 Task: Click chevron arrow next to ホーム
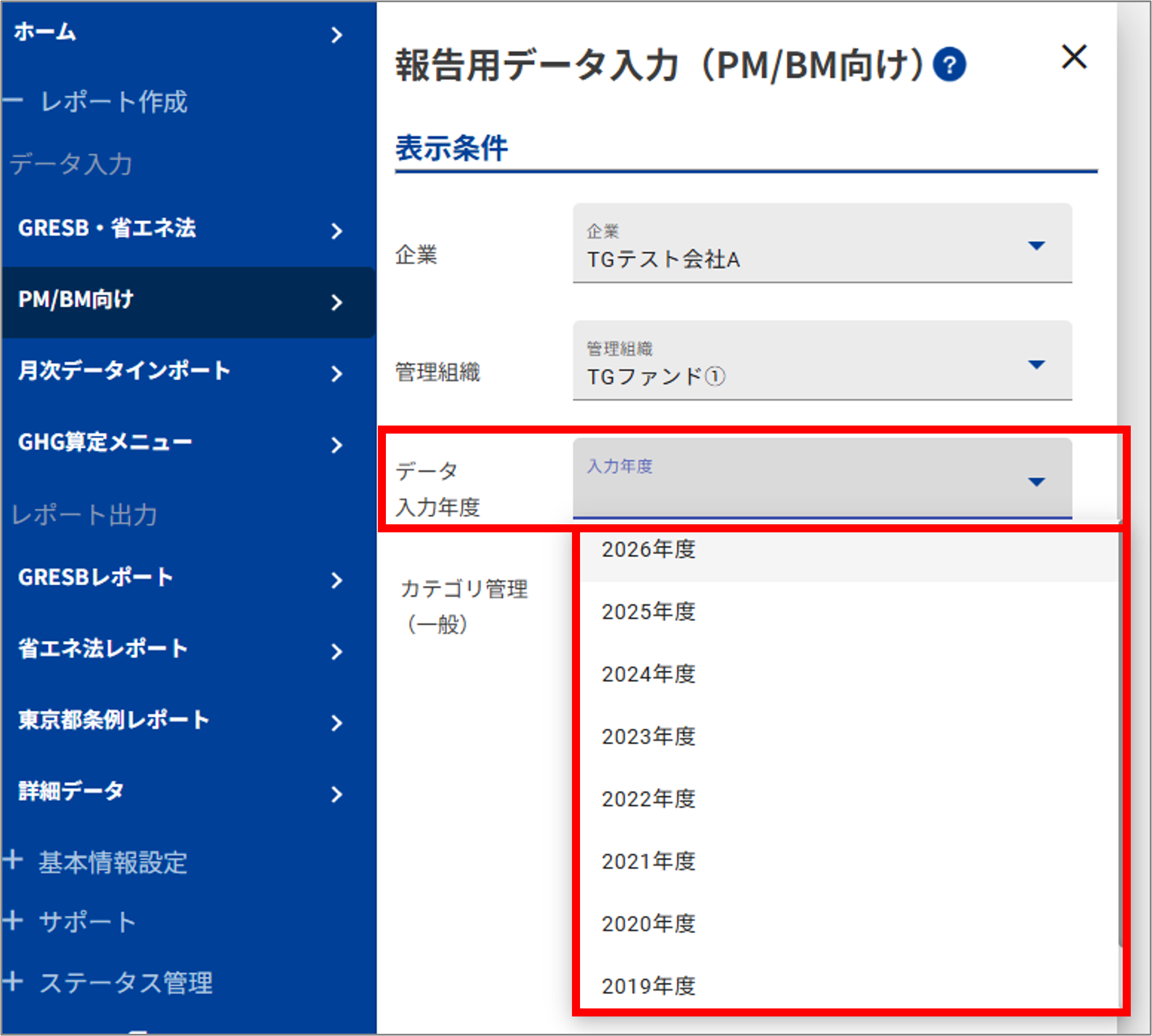tap(337, 35)
